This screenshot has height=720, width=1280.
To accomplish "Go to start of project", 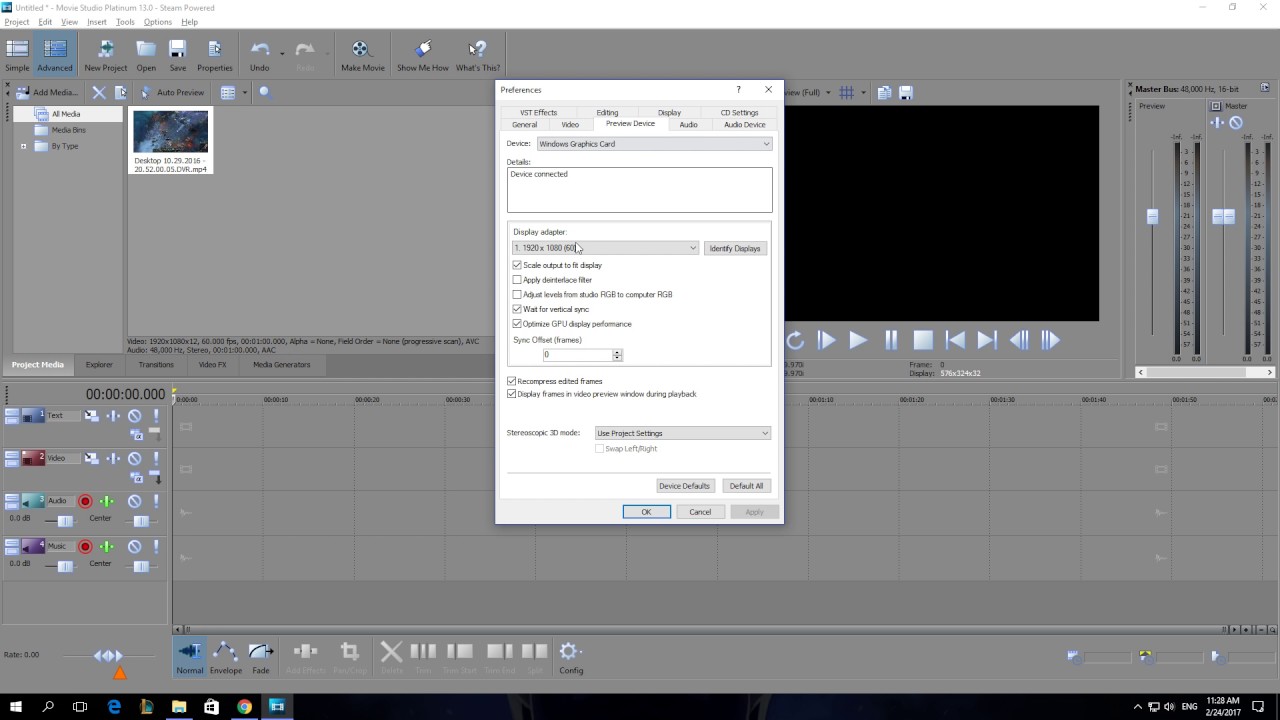I will (x=955, y=340).
